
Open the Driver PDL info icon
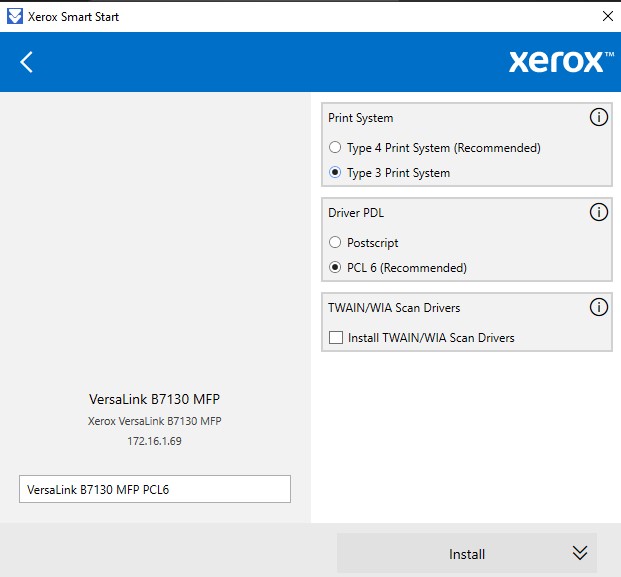(598, 212)
